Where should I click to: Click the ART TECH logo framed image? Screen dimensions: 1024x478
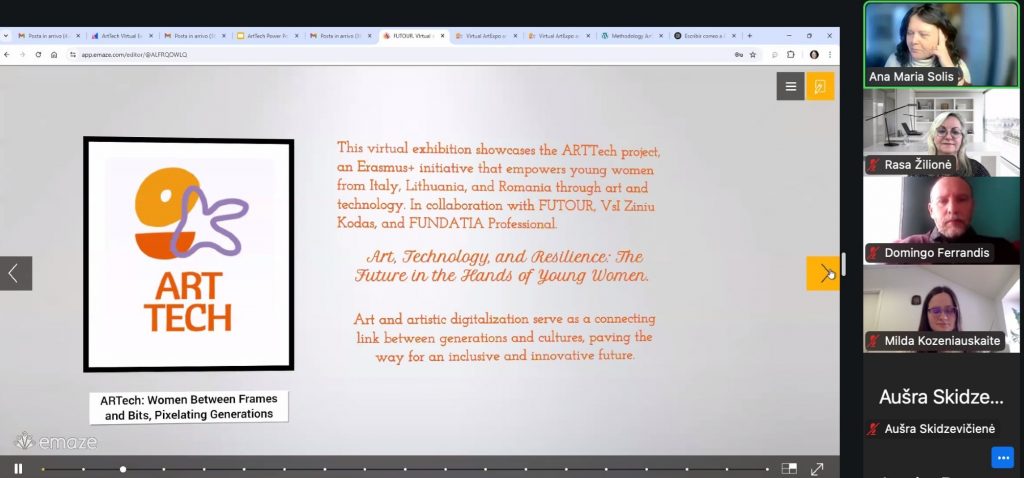189,254
